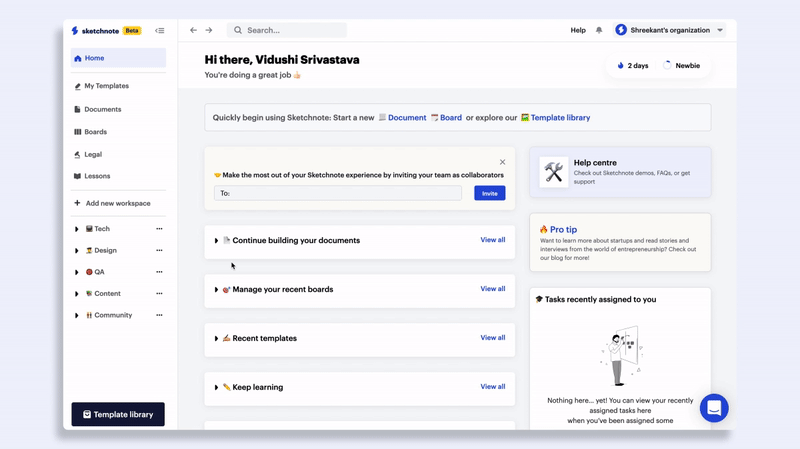Collapse the sidebar with the toggle icon
Screen dimensions: 800x449
[160, 31]
